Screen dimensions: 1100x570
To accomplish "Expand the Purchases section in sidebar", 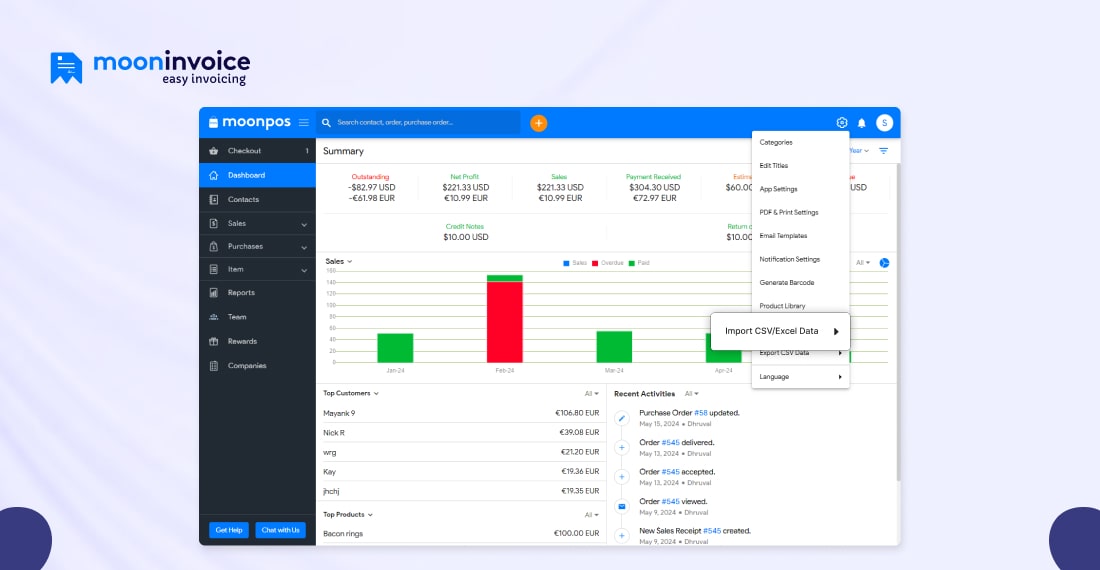I will click(257, 247).
